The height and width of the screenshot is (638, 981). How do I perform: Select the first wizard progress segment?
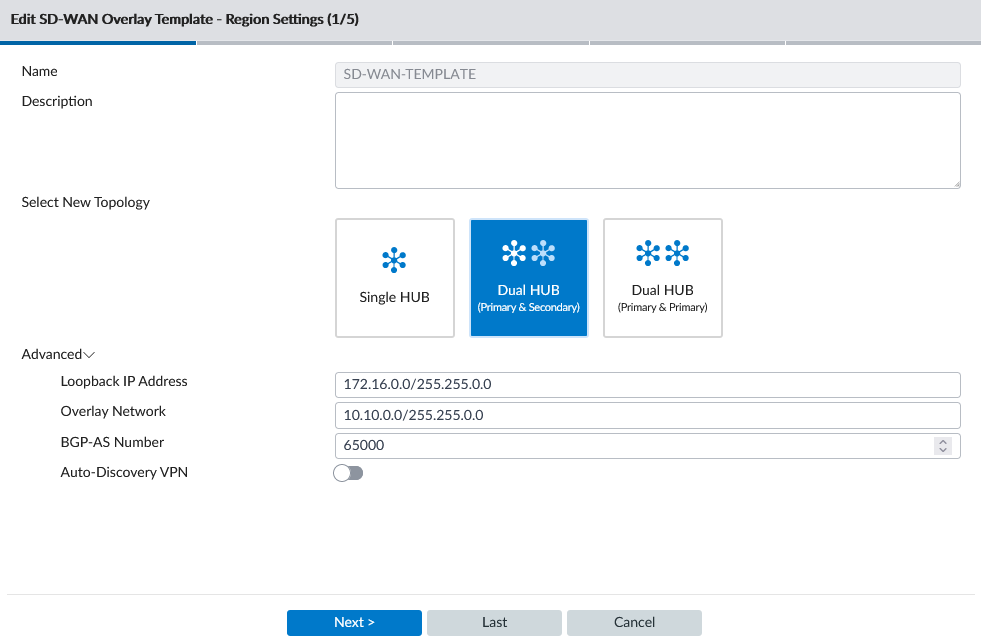(98, 43)
